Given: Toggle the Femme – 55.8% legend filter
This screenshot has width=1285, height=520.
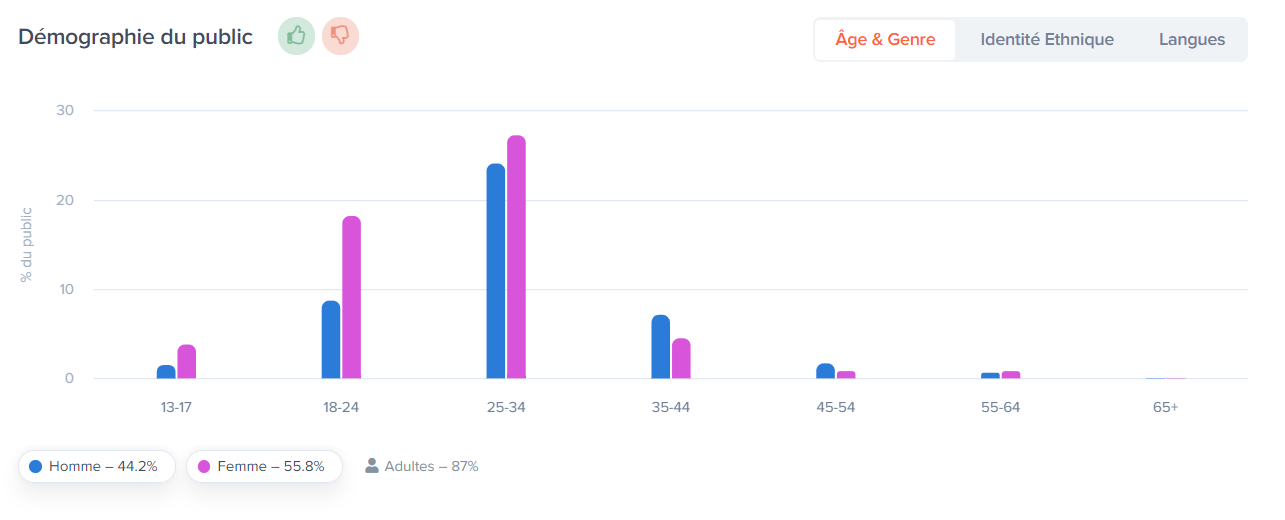Looking at the screenshot, I should 265,466.
